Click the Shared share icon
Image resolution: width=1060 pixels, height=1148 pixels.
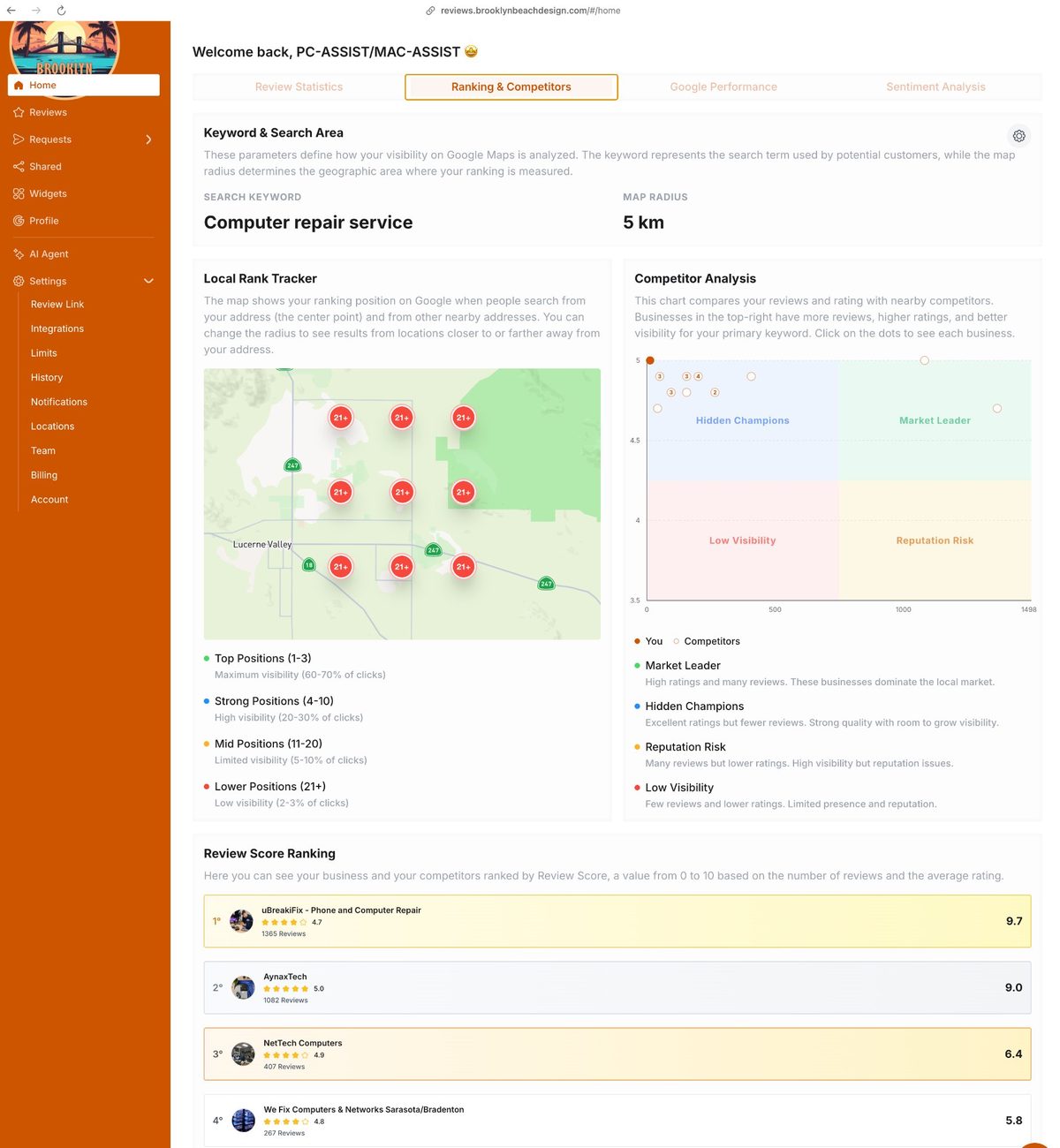19,167
